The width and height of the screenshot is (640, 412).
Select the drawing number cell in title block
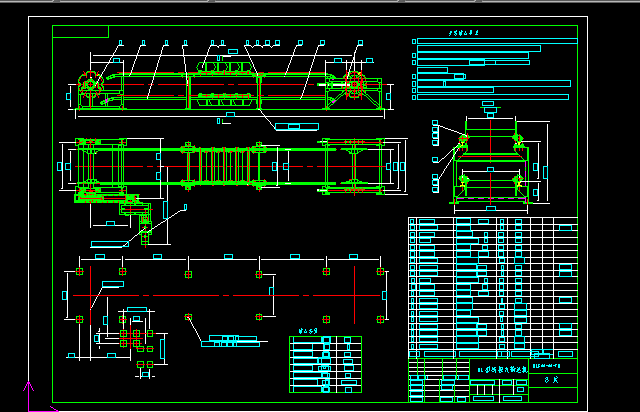(x=553, y=366)
